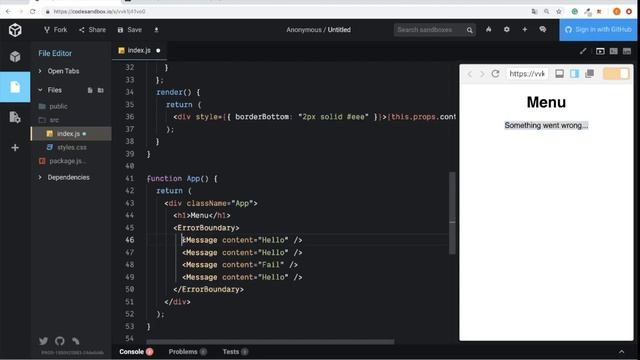This screenshot has height=360, width=640.
Task: Click the ErrorBoundary opening tag line
Action: (206, 228)
